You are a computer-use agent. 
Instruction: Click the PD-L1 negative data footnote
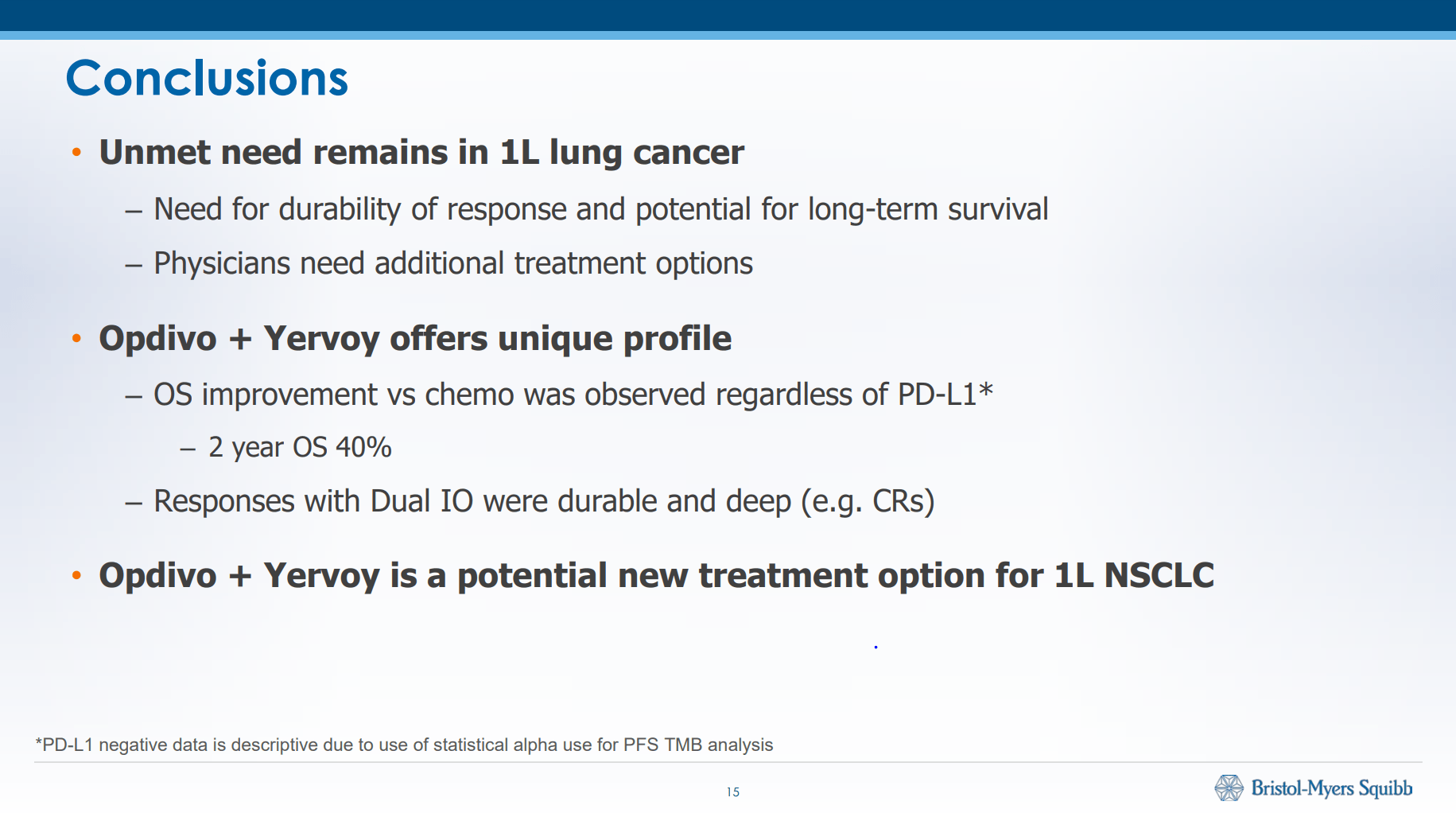coord(404,745)
